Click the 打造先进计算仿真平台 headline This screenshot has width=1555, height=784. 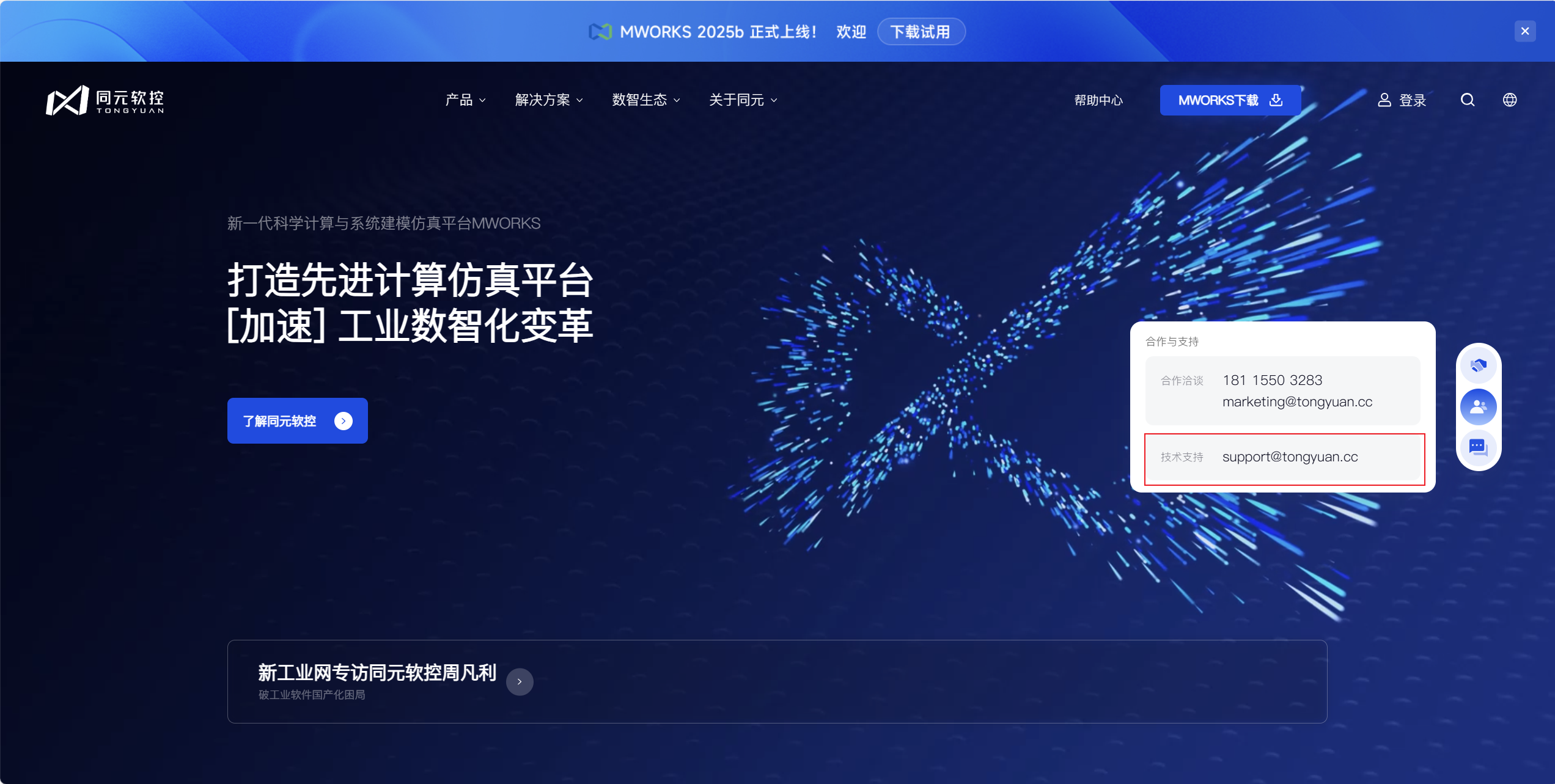pyautogui.click(x=410, y=280)
